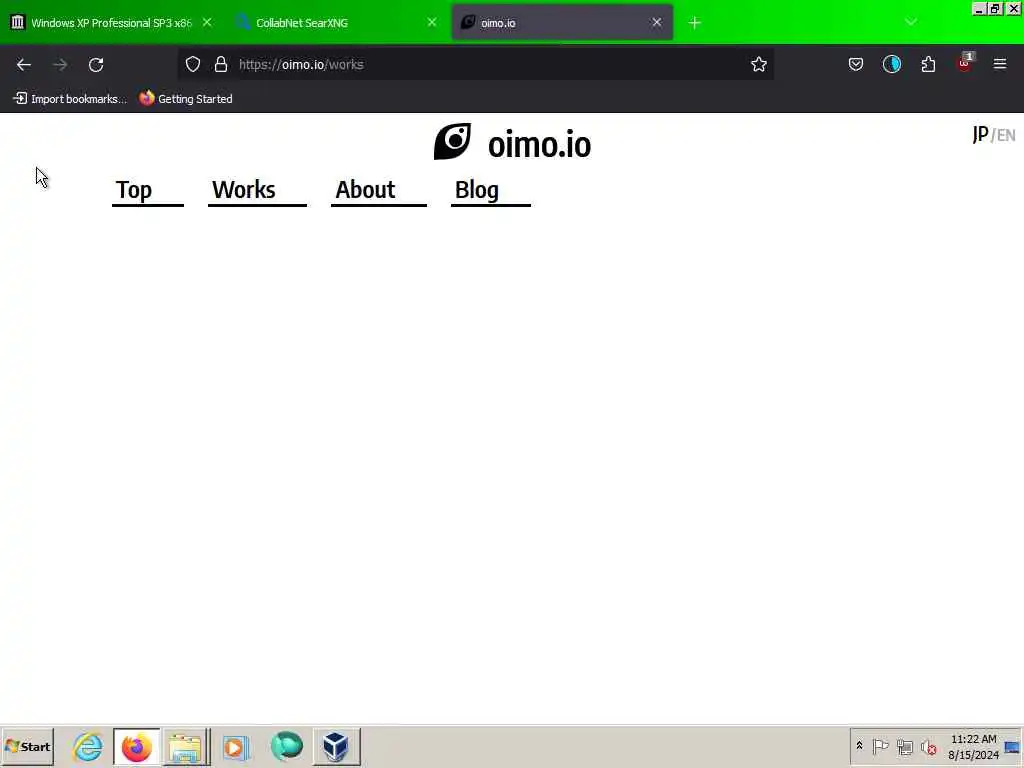Viewport: 1024px width, 768px height.
Task: Navigate to the Top page
Action: (x=148, y=191)
